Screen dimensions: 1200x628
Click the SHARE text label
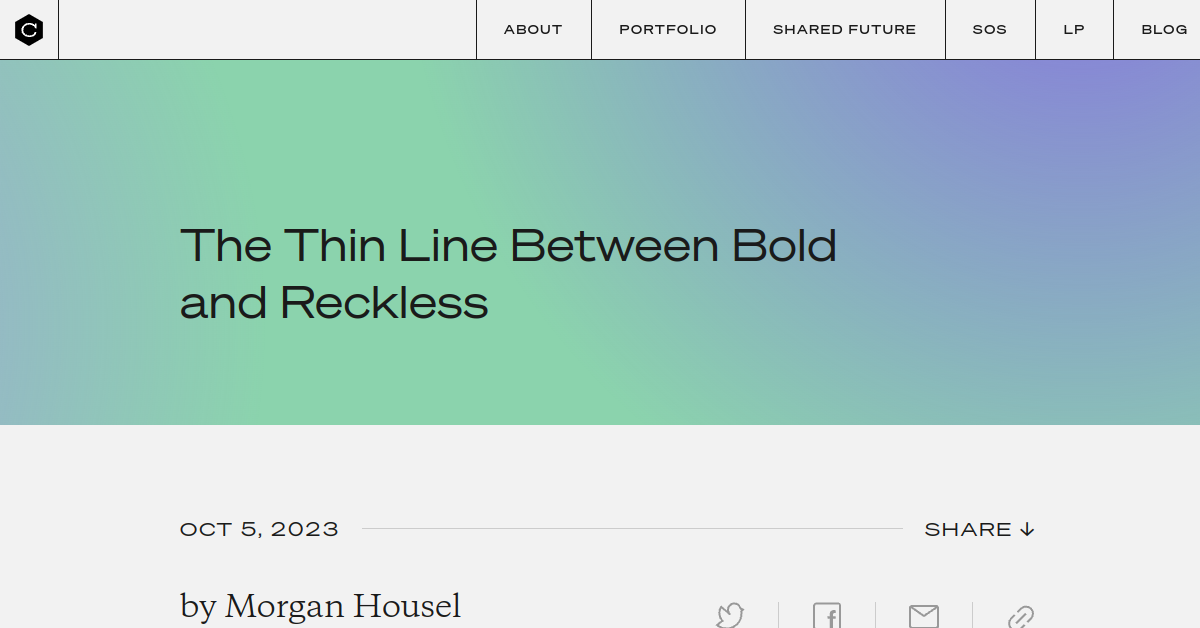coord(968,529)
